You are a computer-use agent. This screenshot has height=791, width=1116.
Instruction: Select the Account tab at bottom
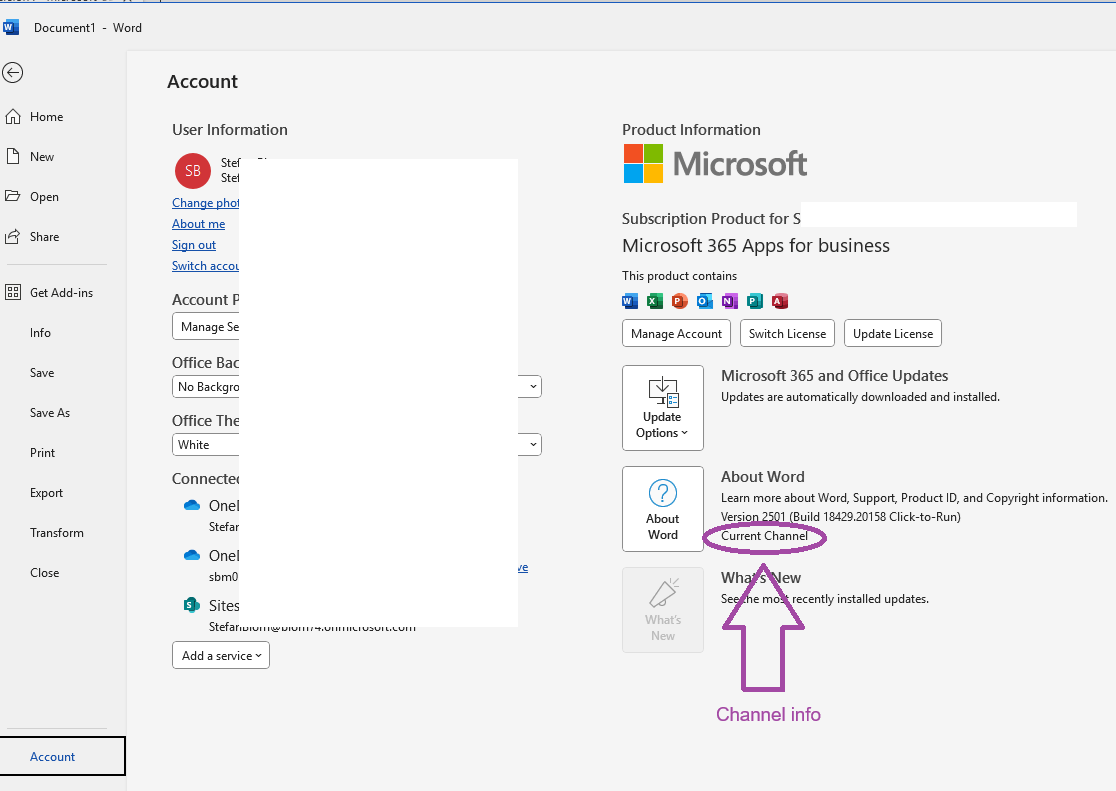63,756
